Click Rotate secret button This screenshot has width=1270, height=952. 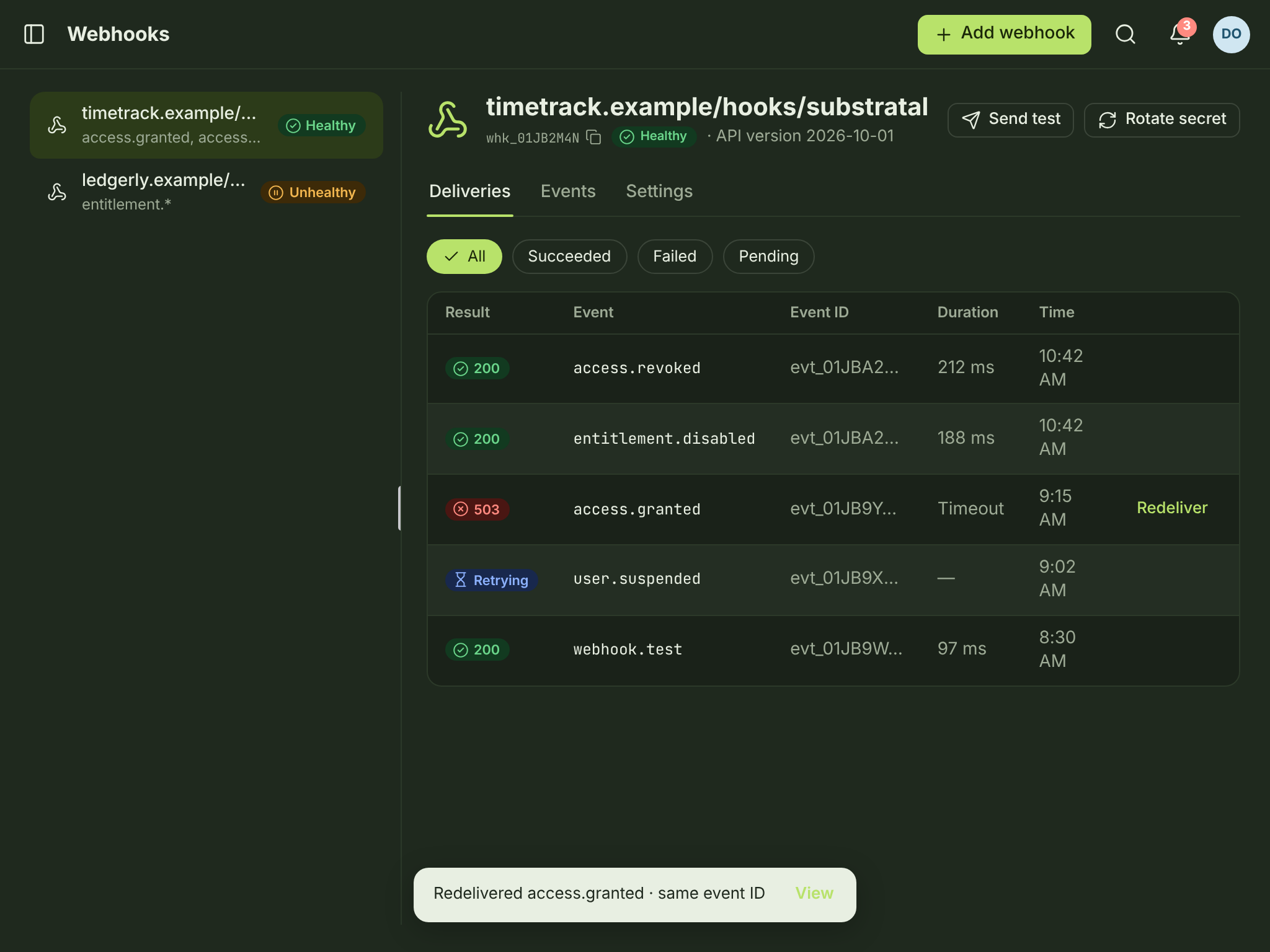[x=1161, y=120]
